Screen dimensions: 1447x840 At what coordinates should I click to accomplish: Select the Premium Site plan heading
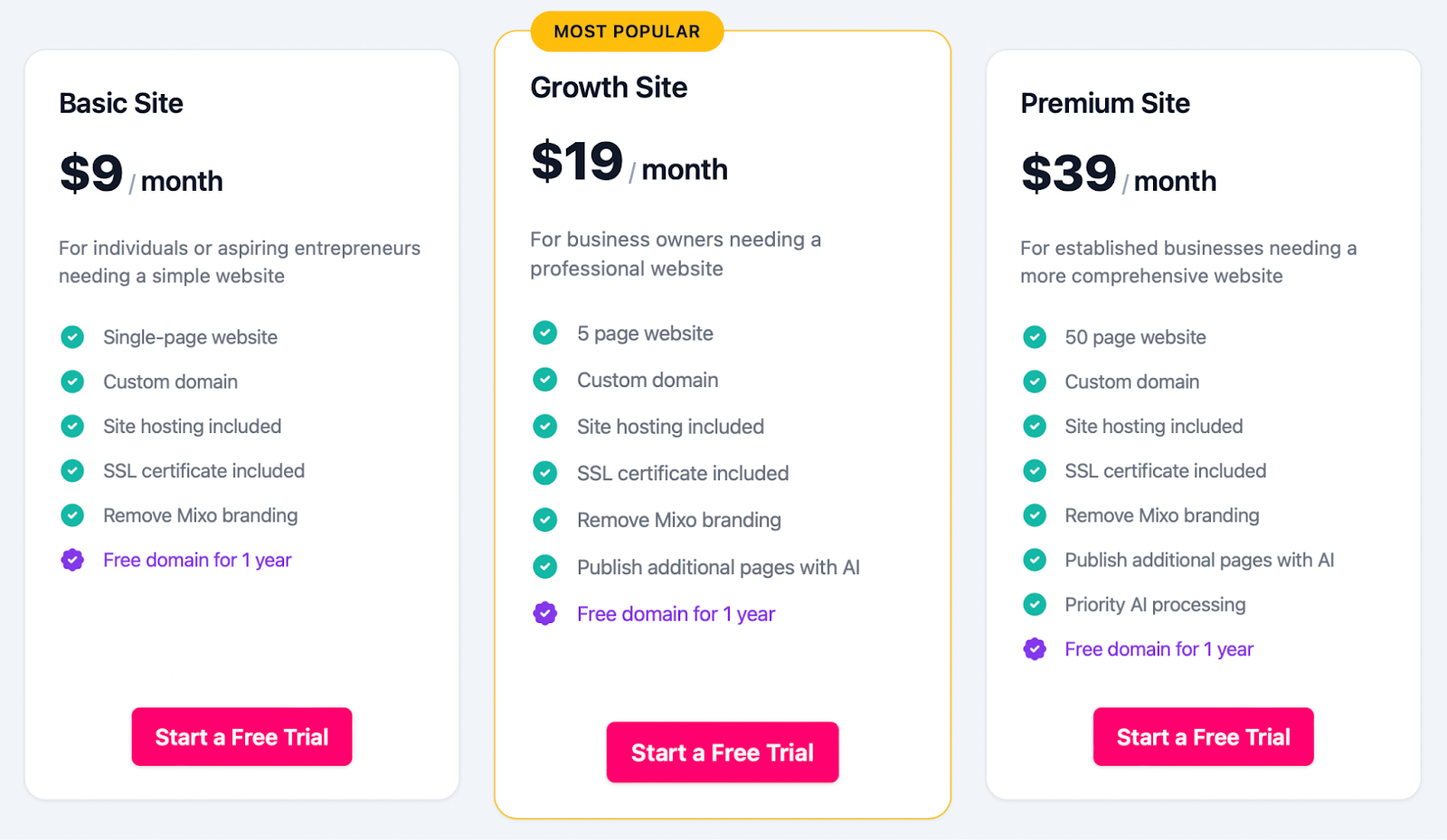click(x=1105, y=103)
